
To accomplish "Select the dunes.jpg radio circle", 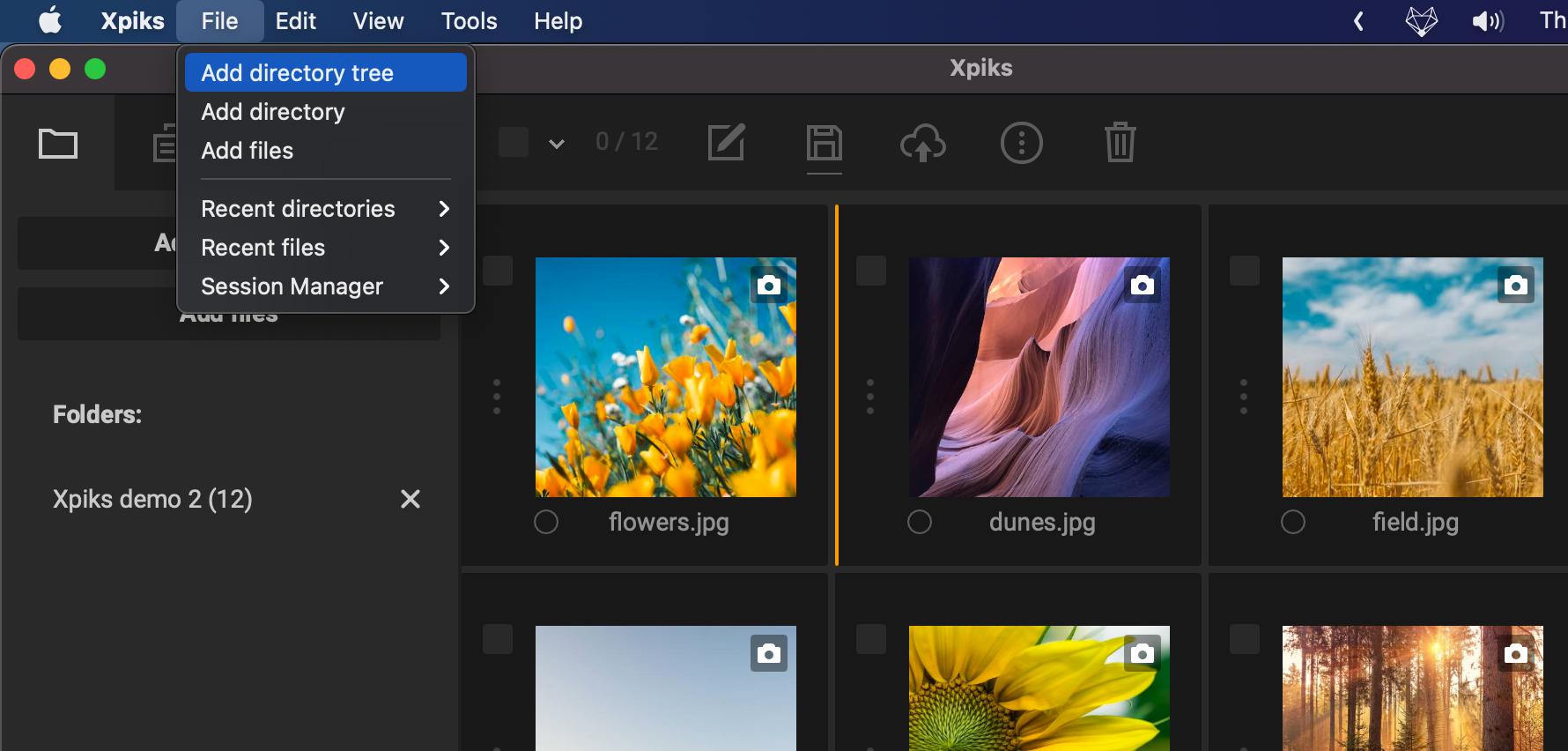I will (920, 522).
